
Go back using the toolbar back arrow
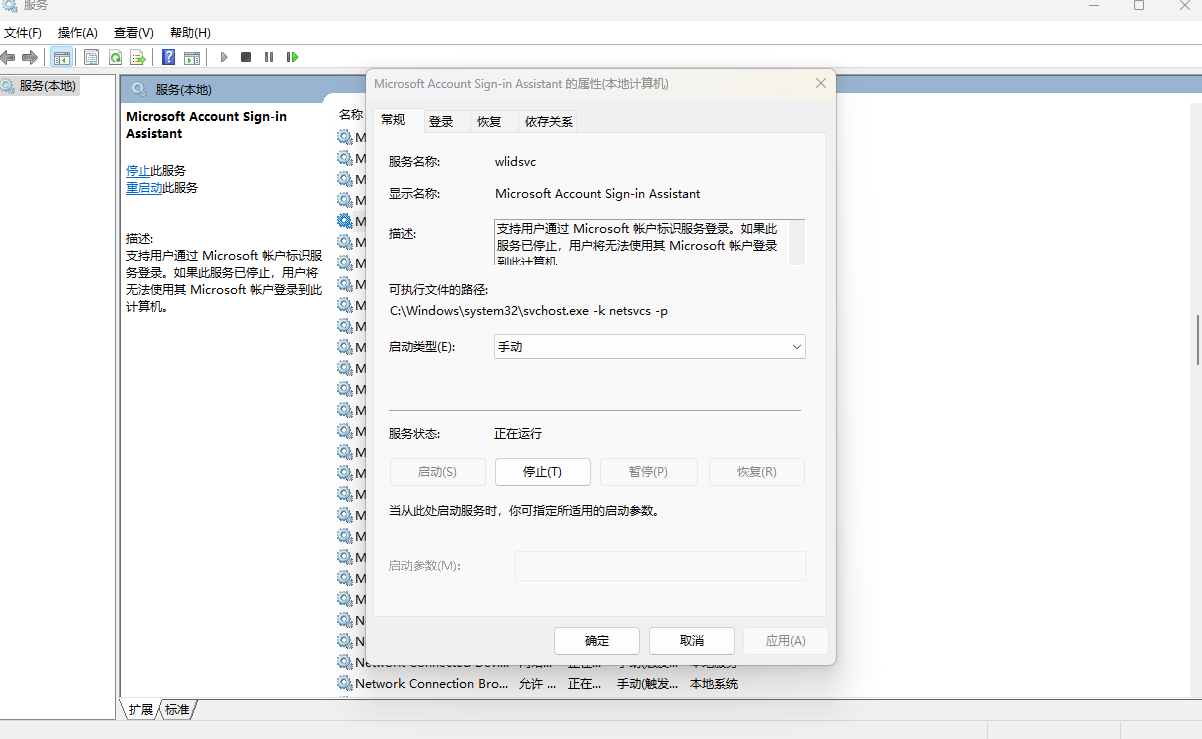tap(8, 57)
